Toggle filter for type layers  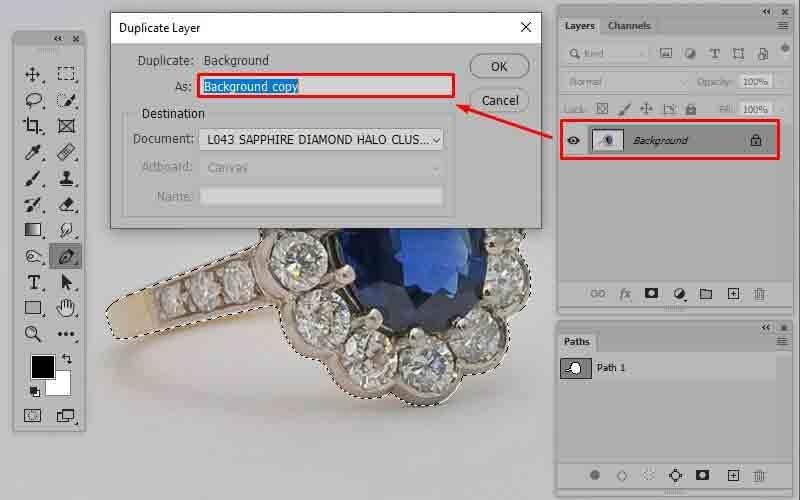click(714, 53)
